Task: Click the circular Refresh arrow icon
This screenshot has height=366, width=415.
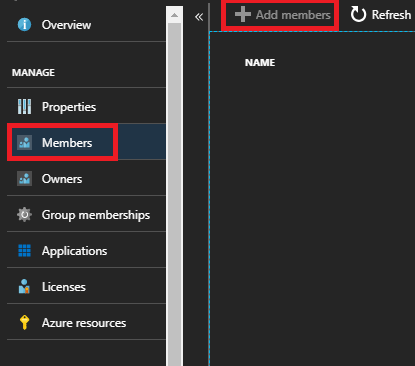Action: click(358, 14)
